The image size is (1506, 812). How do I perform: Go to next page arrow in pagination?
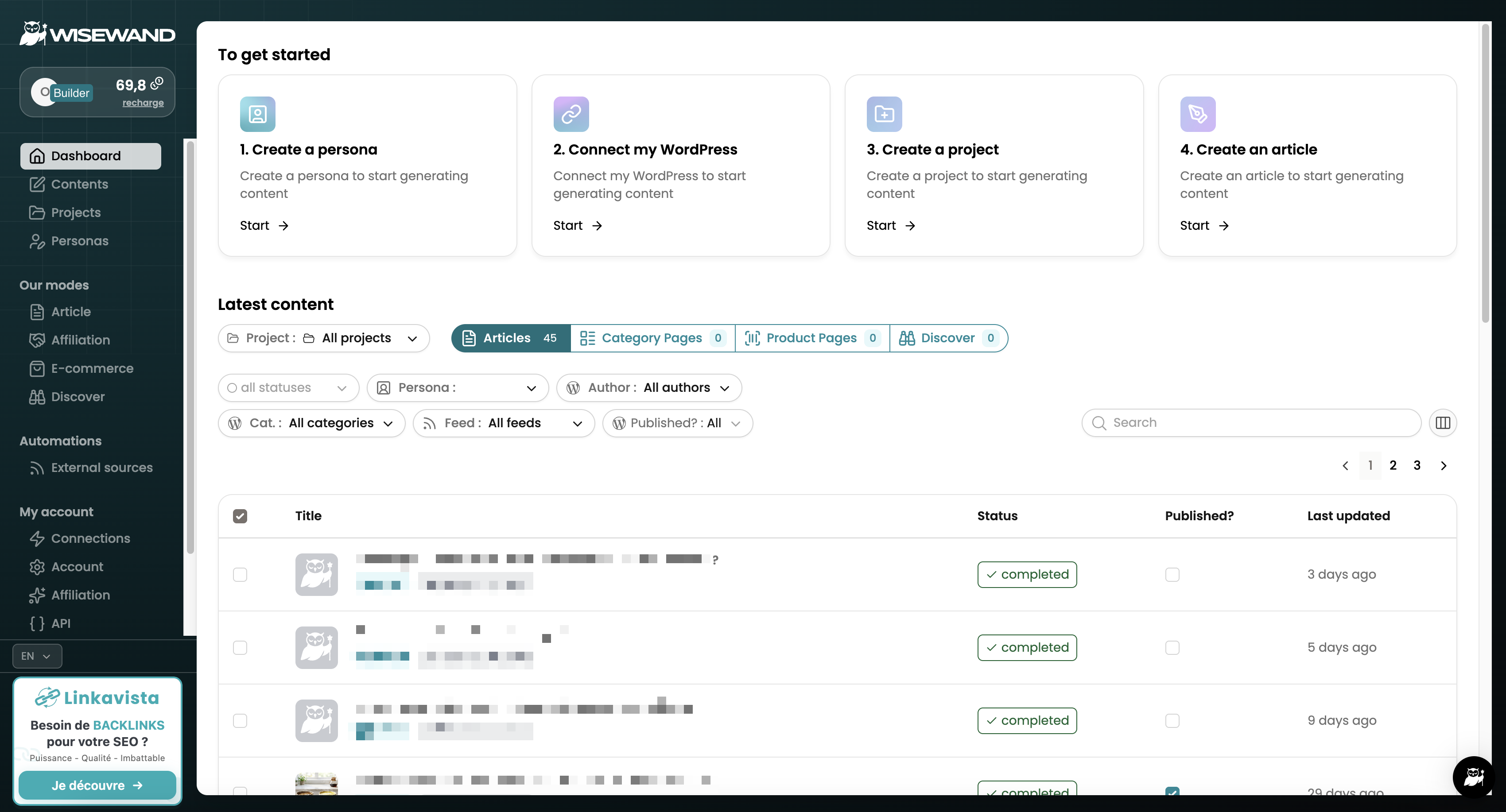pyautogui.click(x=1444, y=466)
